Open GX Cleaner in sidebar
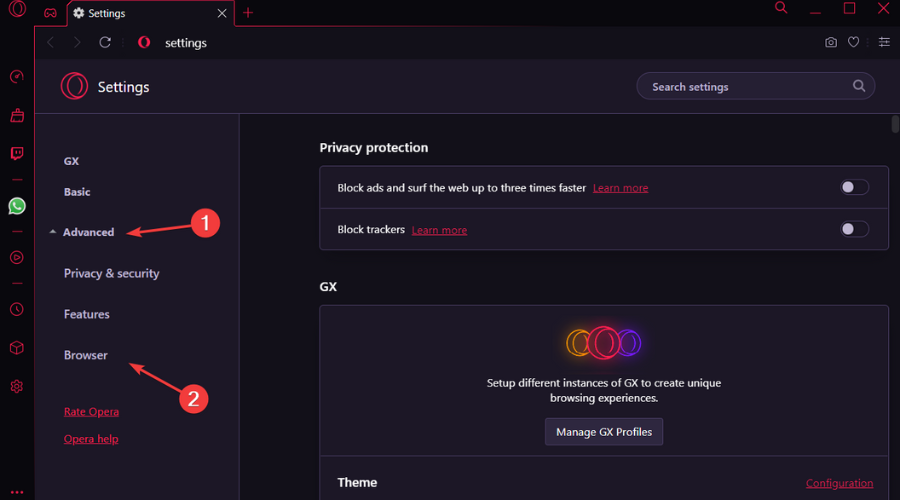The width and height of the screenshot is (900, 500). pos(17,115)
